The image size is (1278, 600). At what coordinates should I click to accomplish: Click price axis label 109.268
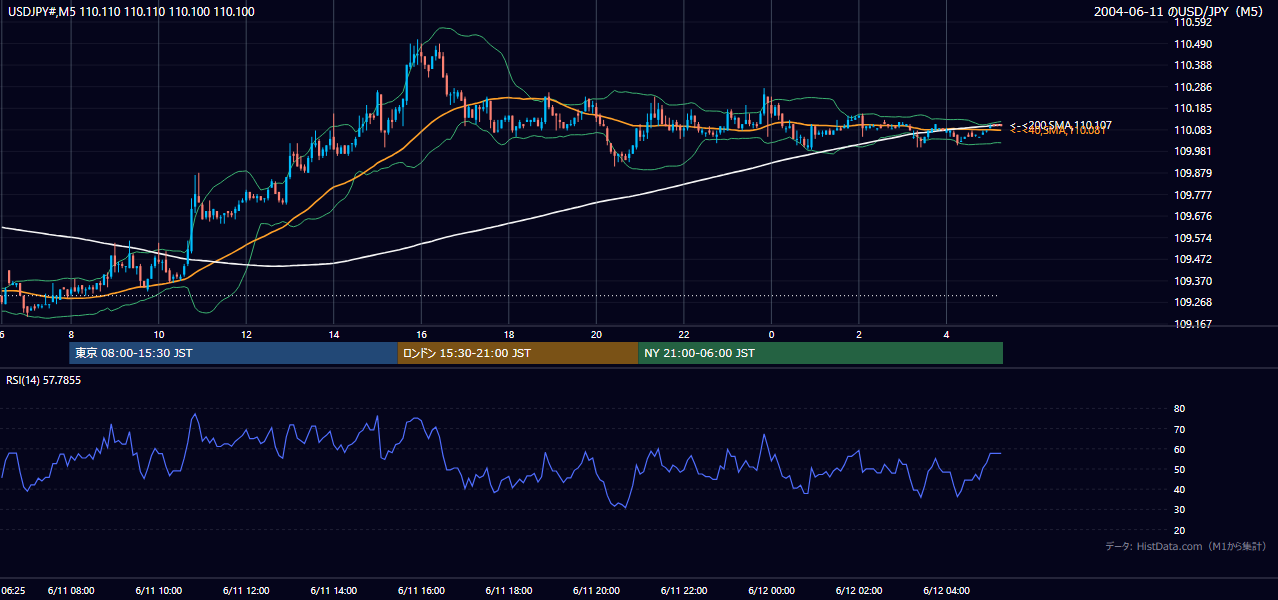coord(1192,302)
